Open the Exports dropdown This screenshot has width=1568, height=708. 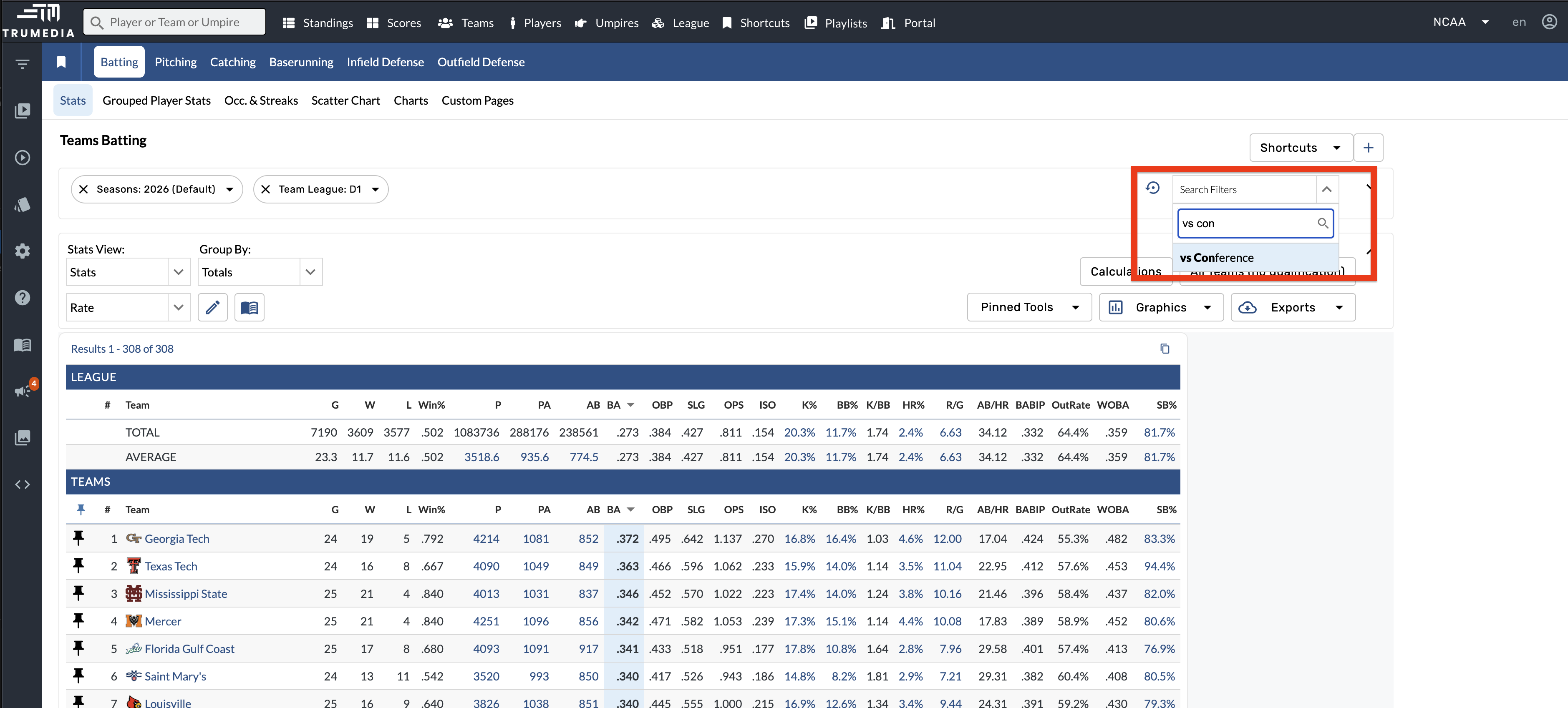pos(1293,307)
